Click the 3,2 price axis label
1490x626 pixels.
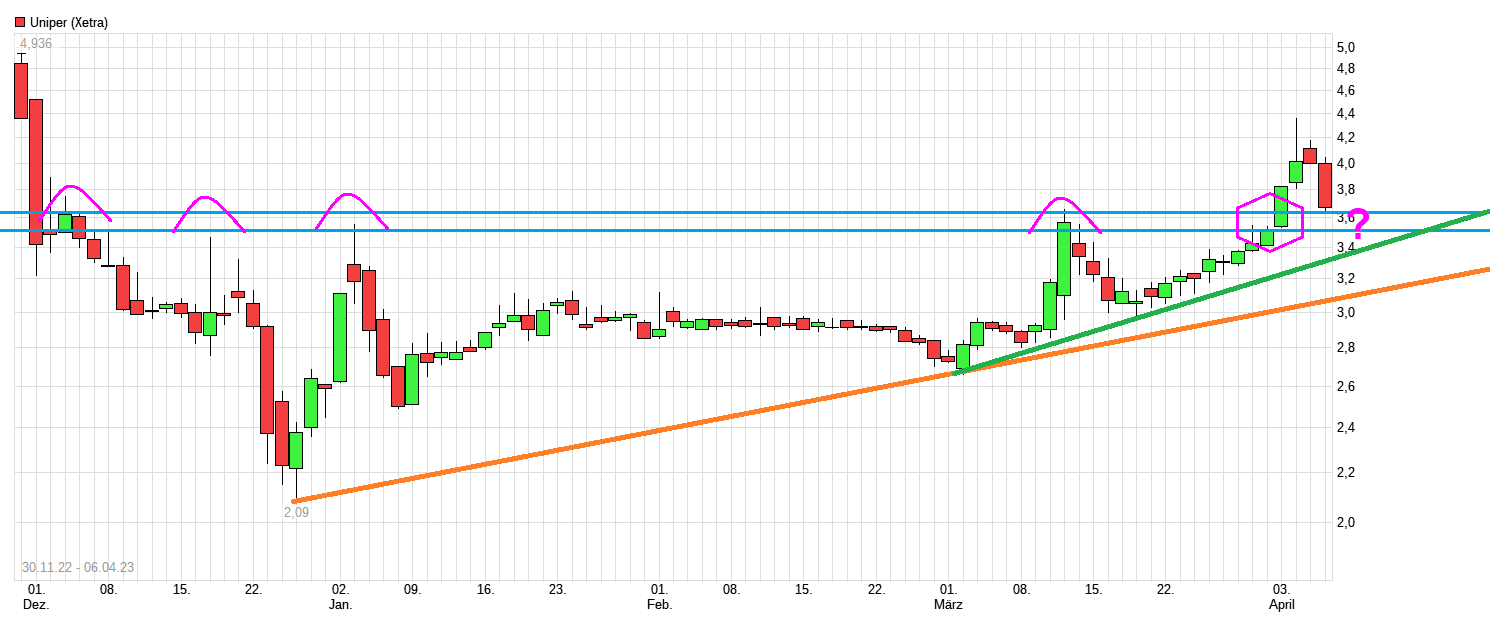[x=1345, y=278]
